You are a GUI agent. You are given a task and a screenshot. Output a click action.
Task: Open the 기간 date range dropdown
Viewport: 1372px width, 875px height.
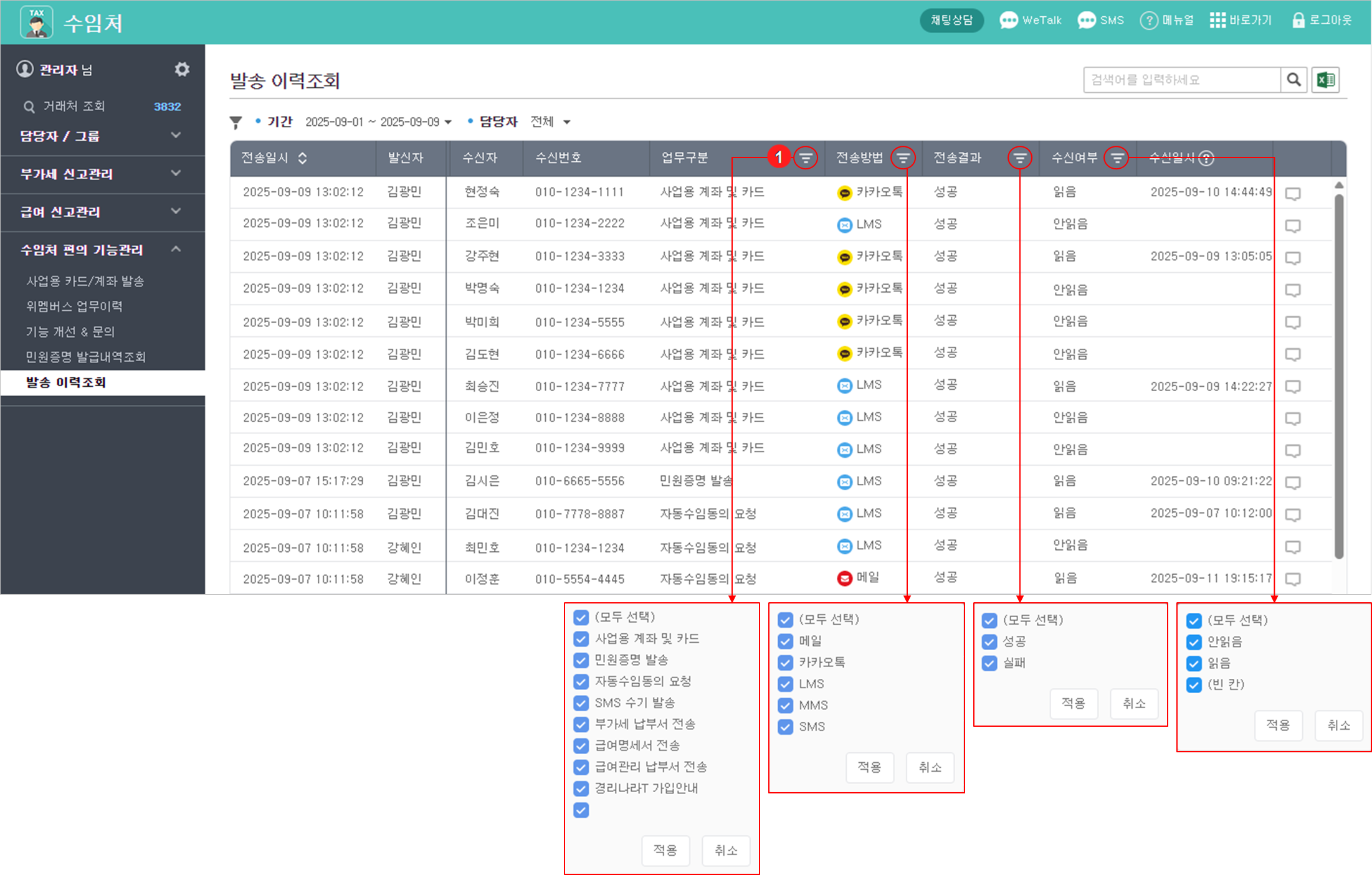coord(378,122)
